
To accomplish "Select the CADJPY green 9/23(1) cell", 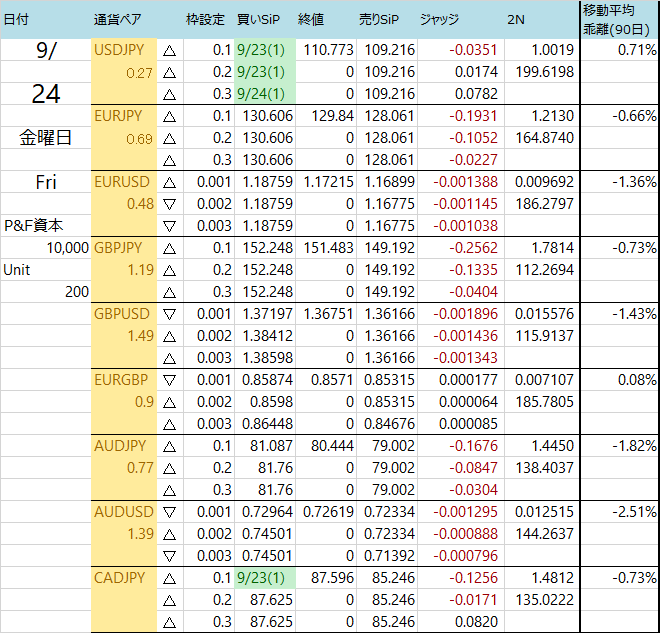I will [x=265, y=577].
